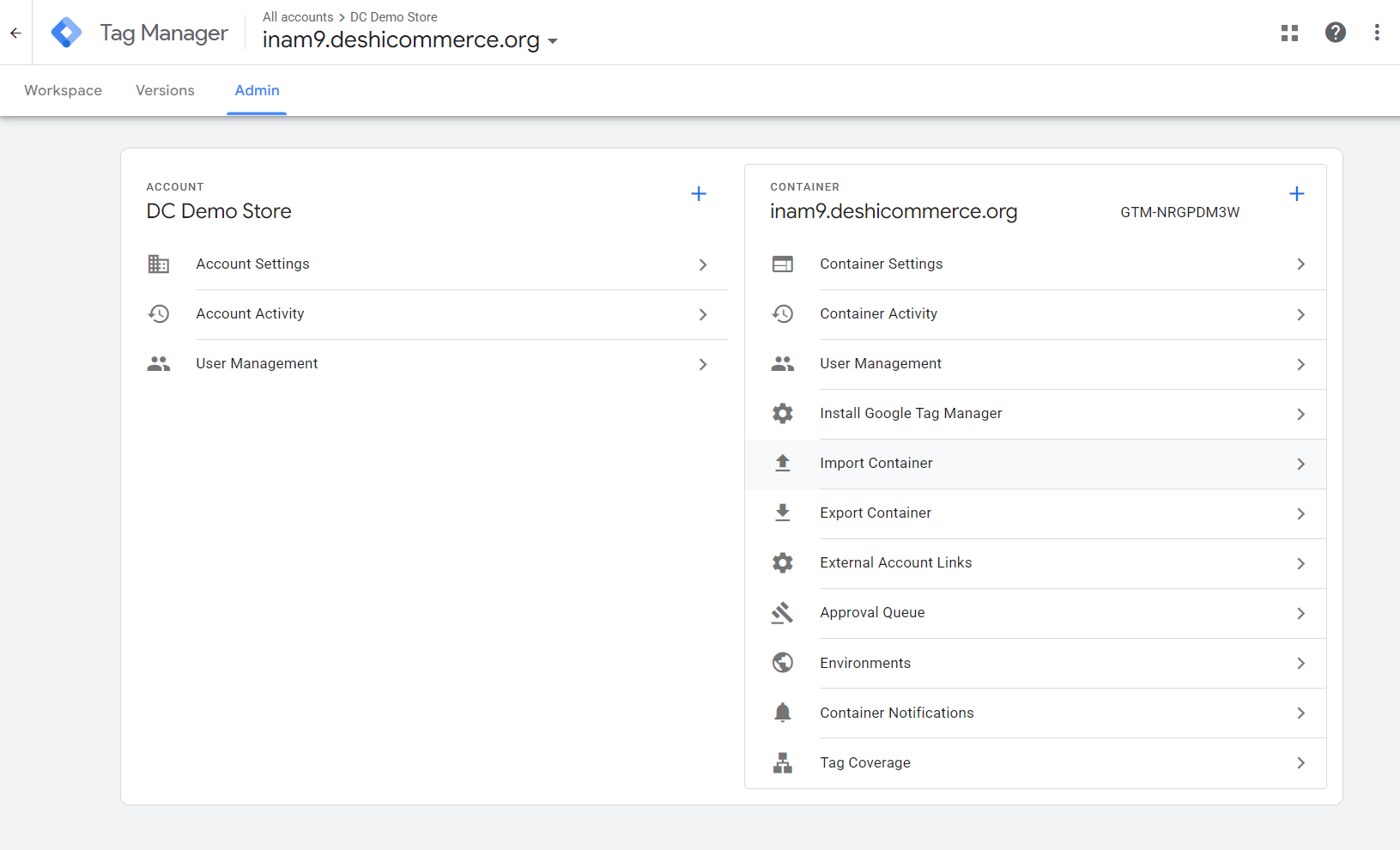Open the Google apps grid icon
1400x850 pixels.
coord(1289,33)
